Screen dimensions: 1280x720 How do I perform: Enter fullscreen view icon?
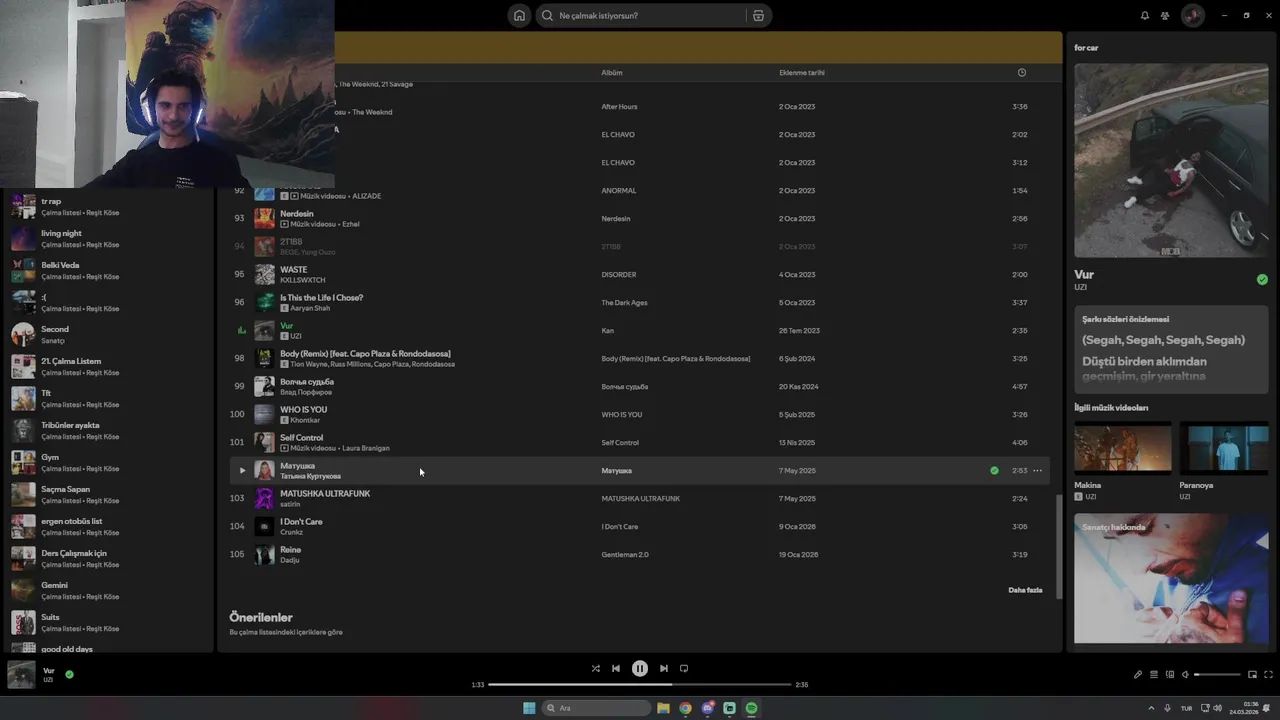point(1269,674)
